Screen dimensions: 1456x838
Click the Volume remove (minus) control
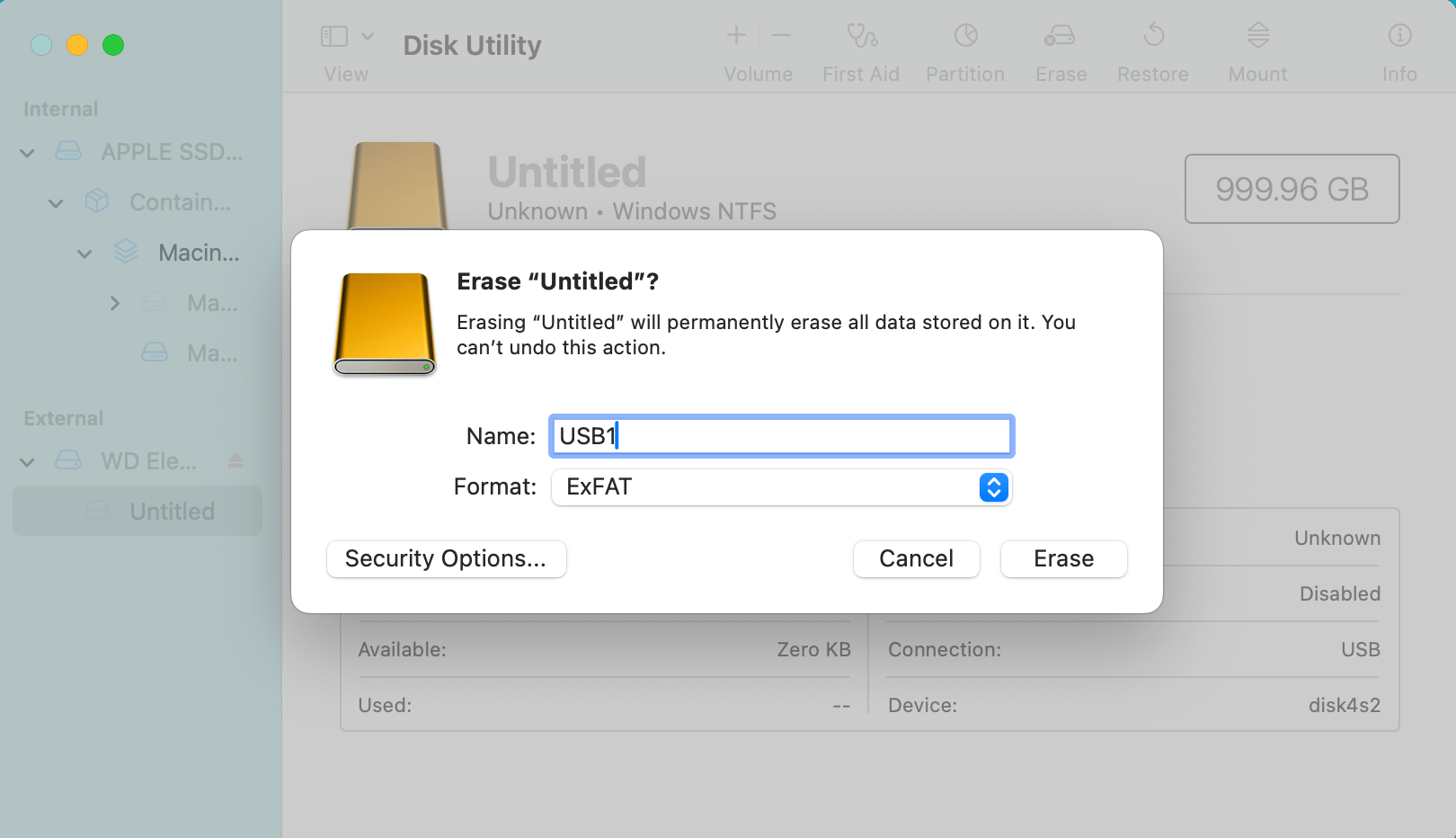780,36
